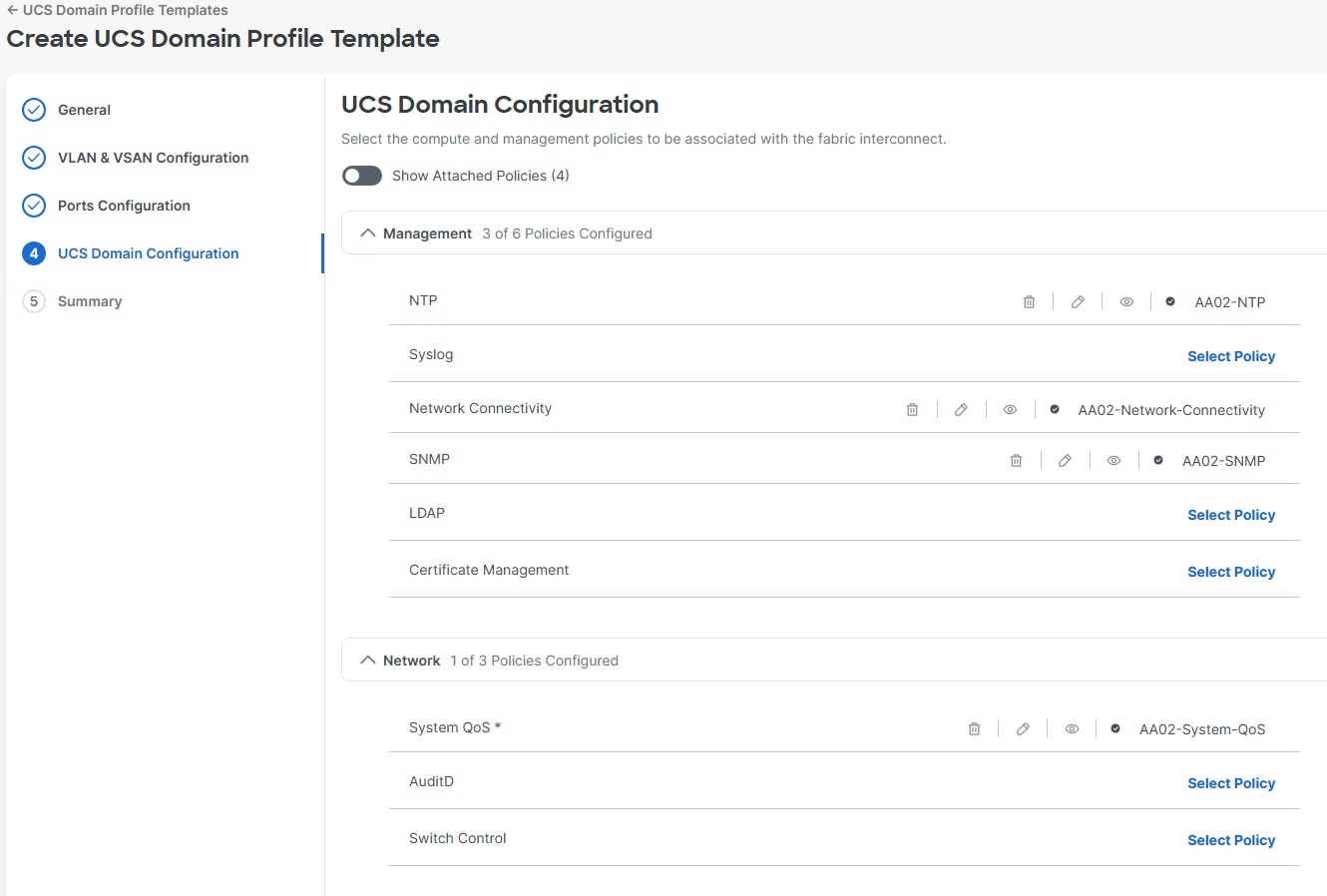The width and height of the screenshot is (1327, 896).
Task: Select Policy for Syslog
Action: coord(1231,356)
